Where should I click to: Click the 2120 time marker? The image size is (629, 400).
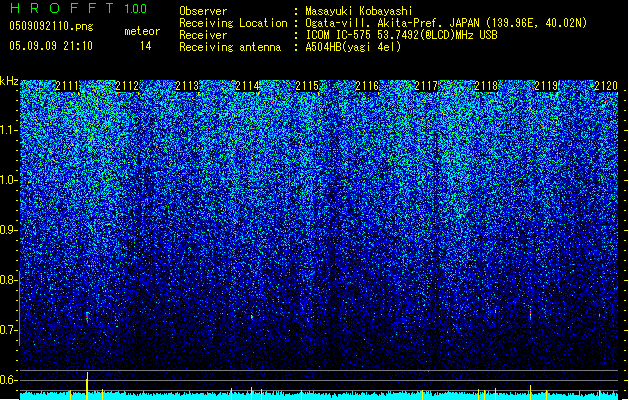606,86
